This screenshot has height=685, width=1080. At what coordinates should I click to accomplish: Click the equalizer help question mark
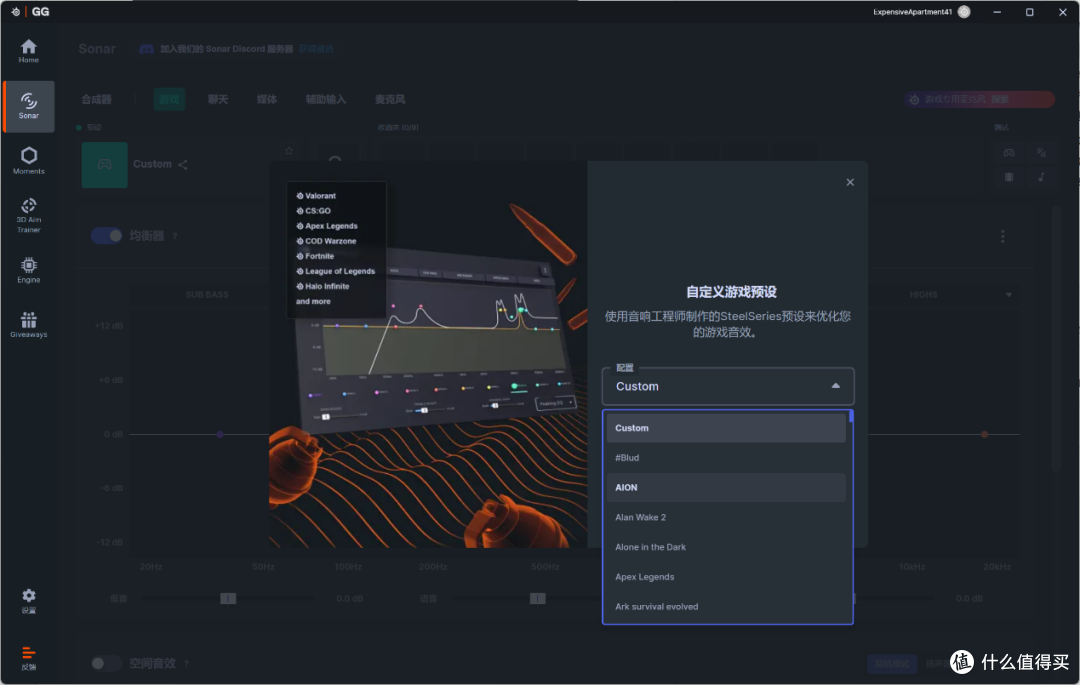coord(175,236)
